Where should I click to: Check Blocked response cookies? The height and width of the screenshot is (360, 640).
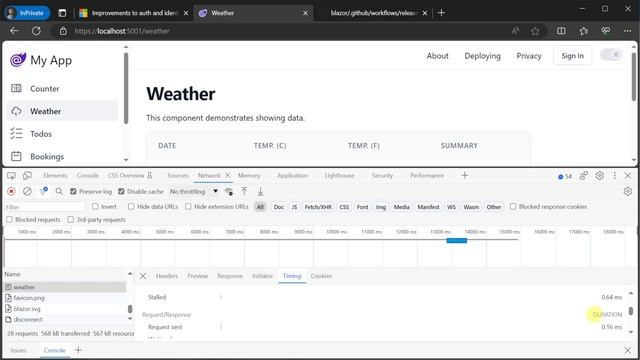click(513, 207)
